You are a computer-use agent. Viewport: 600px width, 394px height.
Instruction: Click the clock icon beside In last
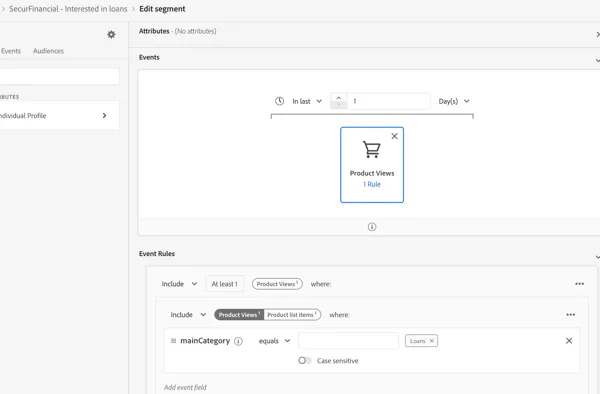(x=279, y=101)
